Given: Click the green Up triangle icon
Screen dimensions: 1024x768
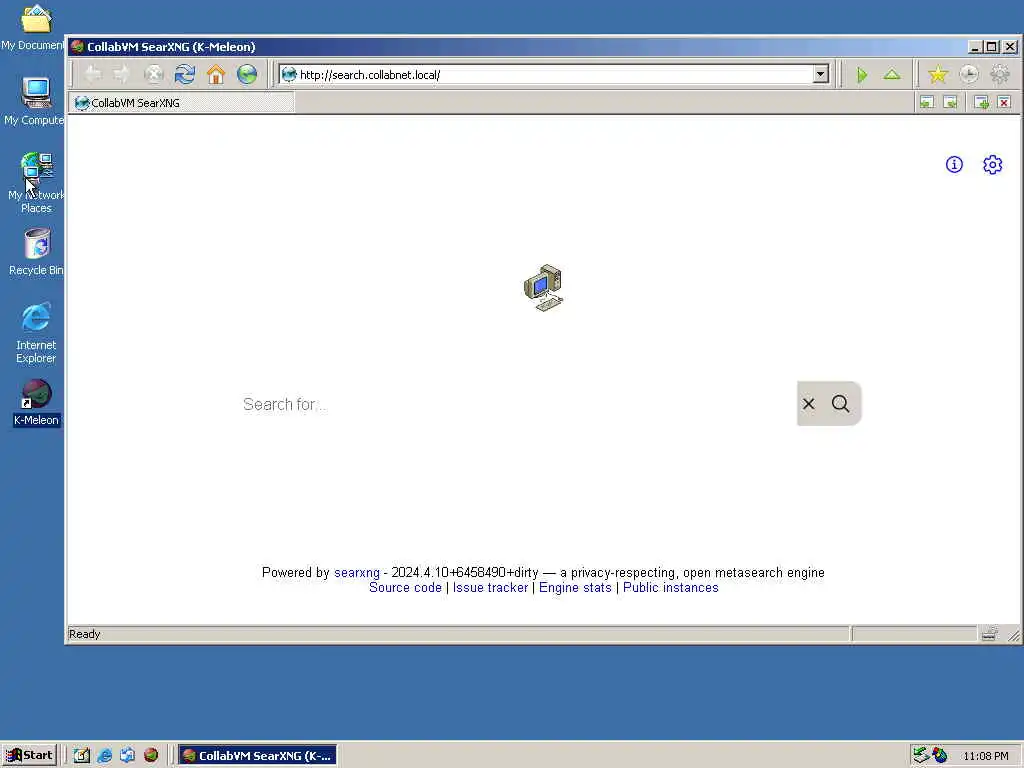Looking at the screenshot, I should (x=892, y=74).
